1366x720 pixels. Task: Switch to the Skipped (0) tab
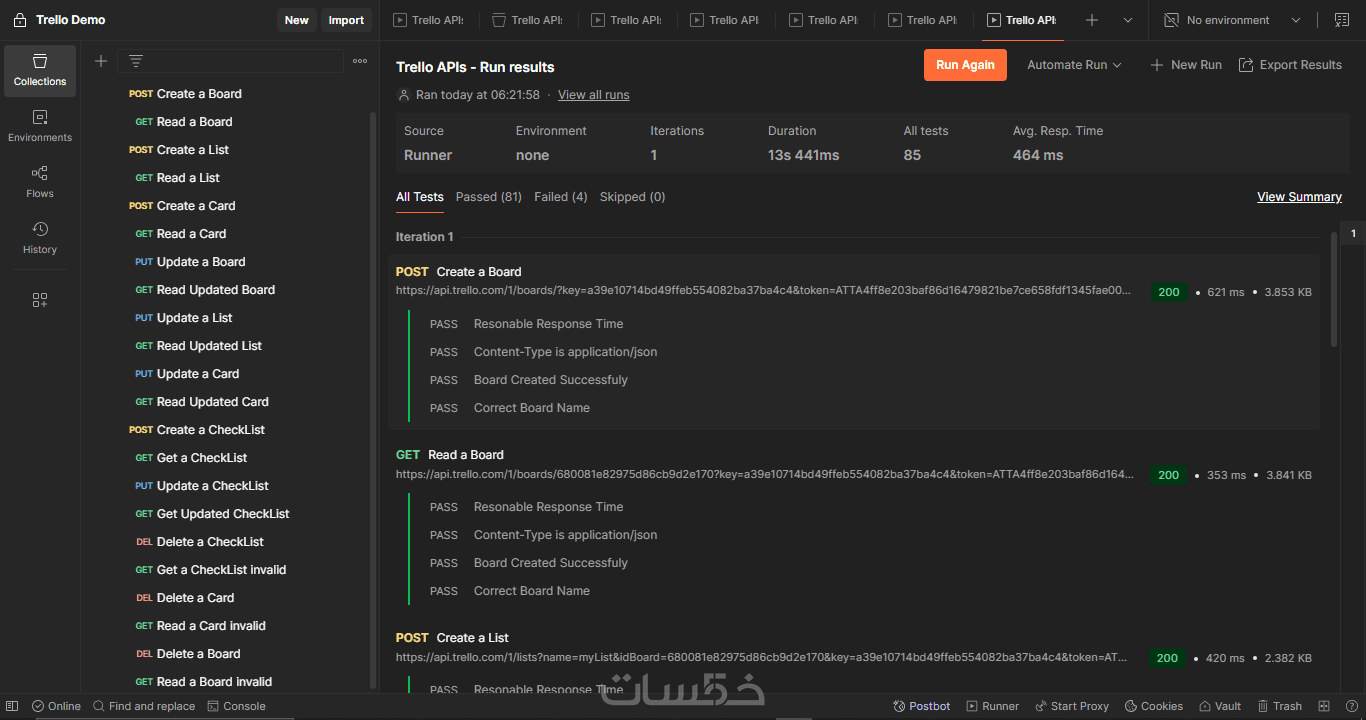[x=632, y=197]
